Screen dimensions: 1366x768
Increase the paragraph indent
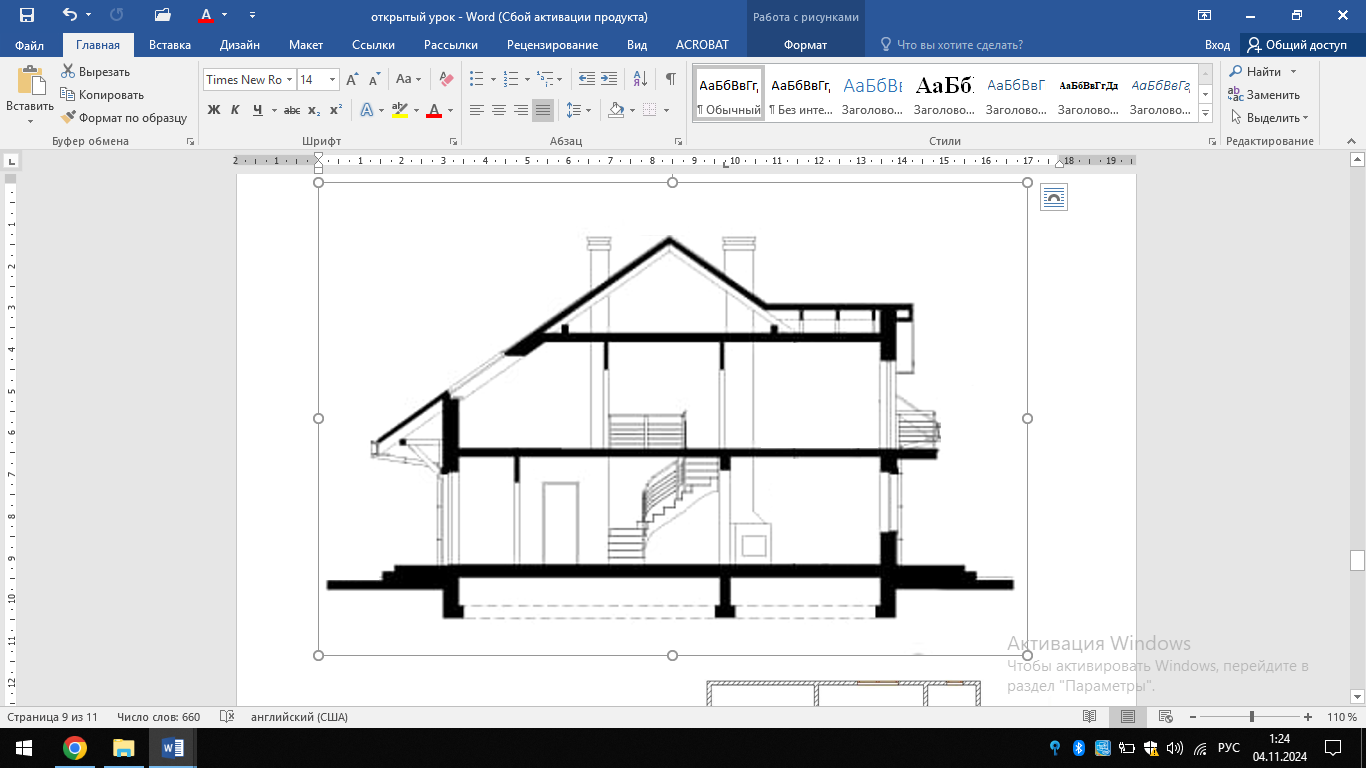(x=610, y=79)
